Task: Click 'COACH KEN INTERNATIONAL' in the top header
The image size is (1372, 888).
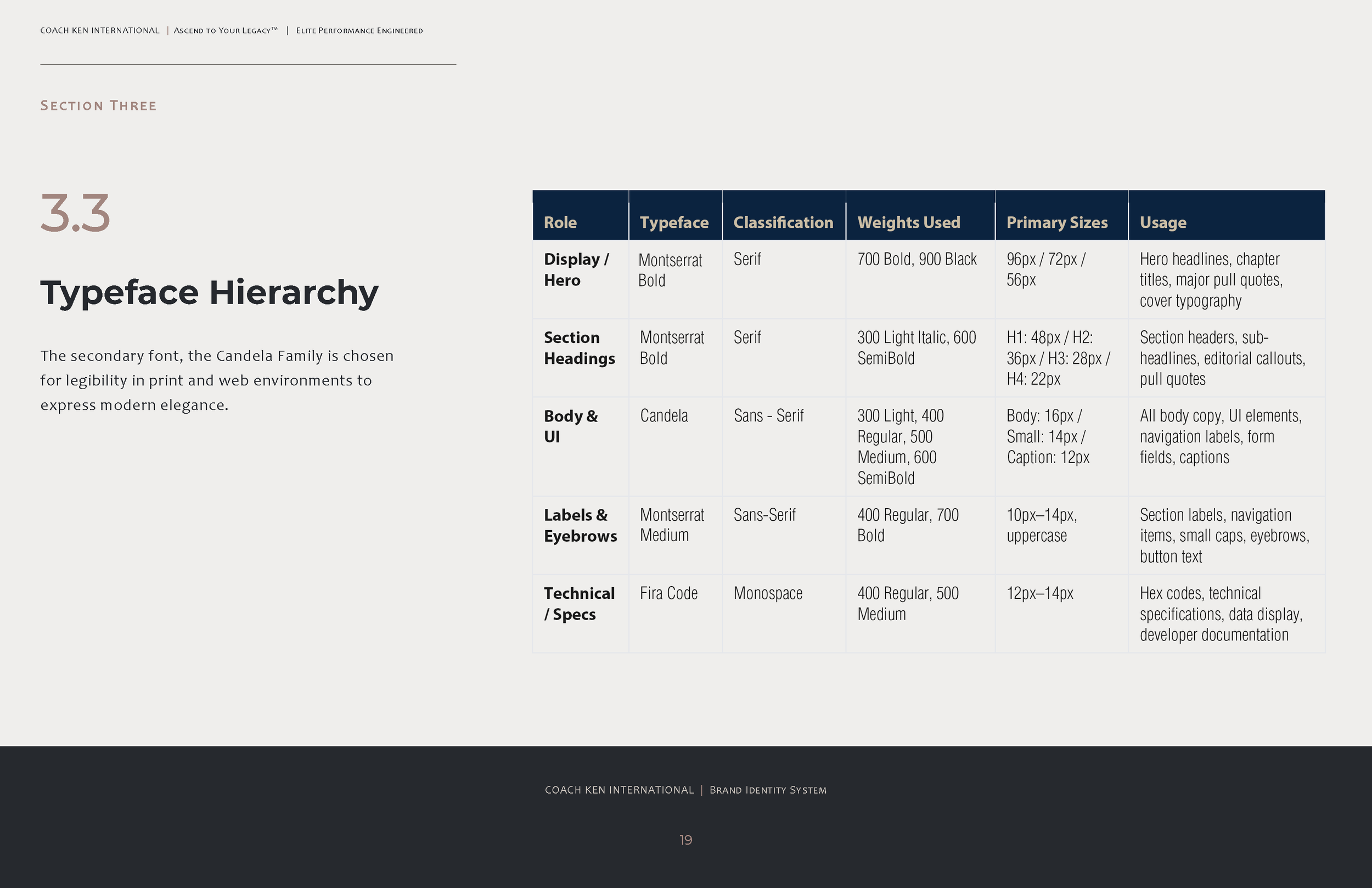Action: click(100, 31)
